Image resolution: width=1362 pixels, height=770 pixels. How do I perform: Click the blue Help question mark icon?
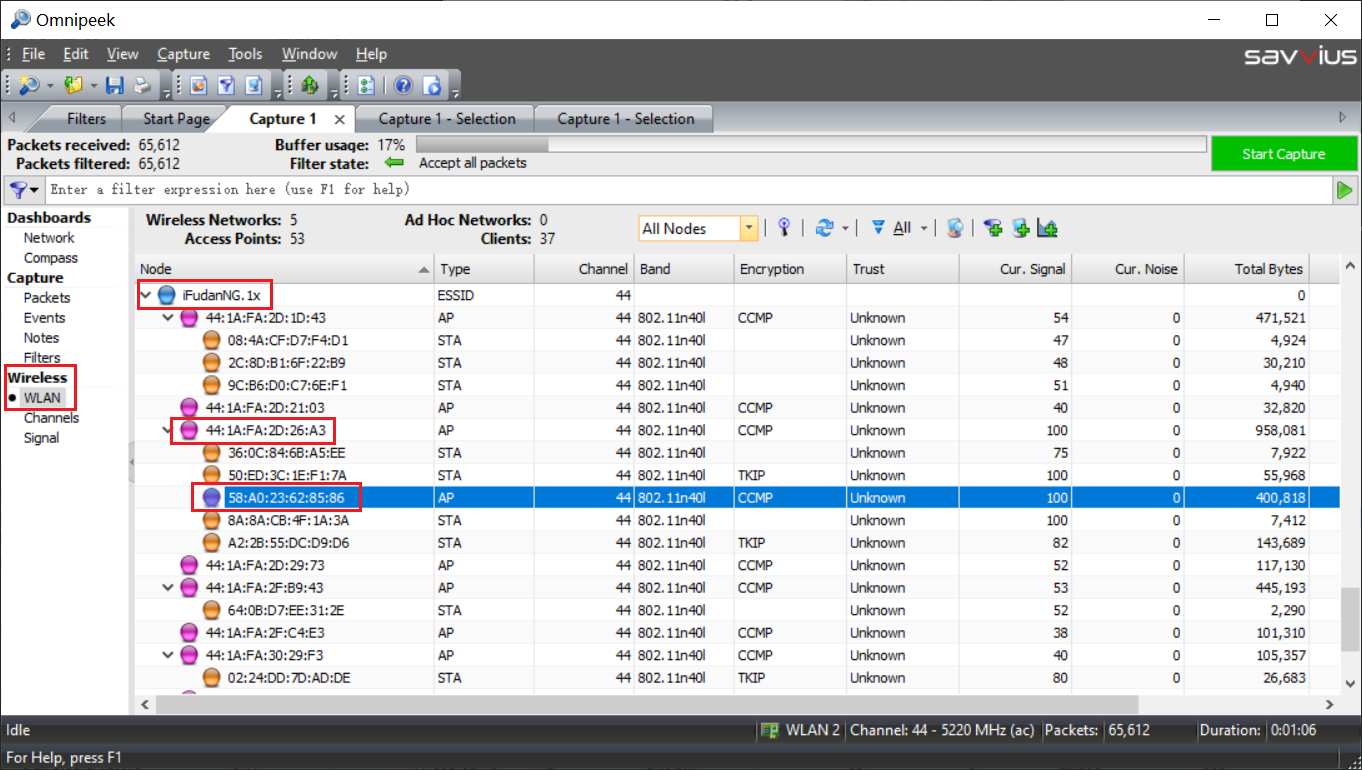click(x=404, y=86)
